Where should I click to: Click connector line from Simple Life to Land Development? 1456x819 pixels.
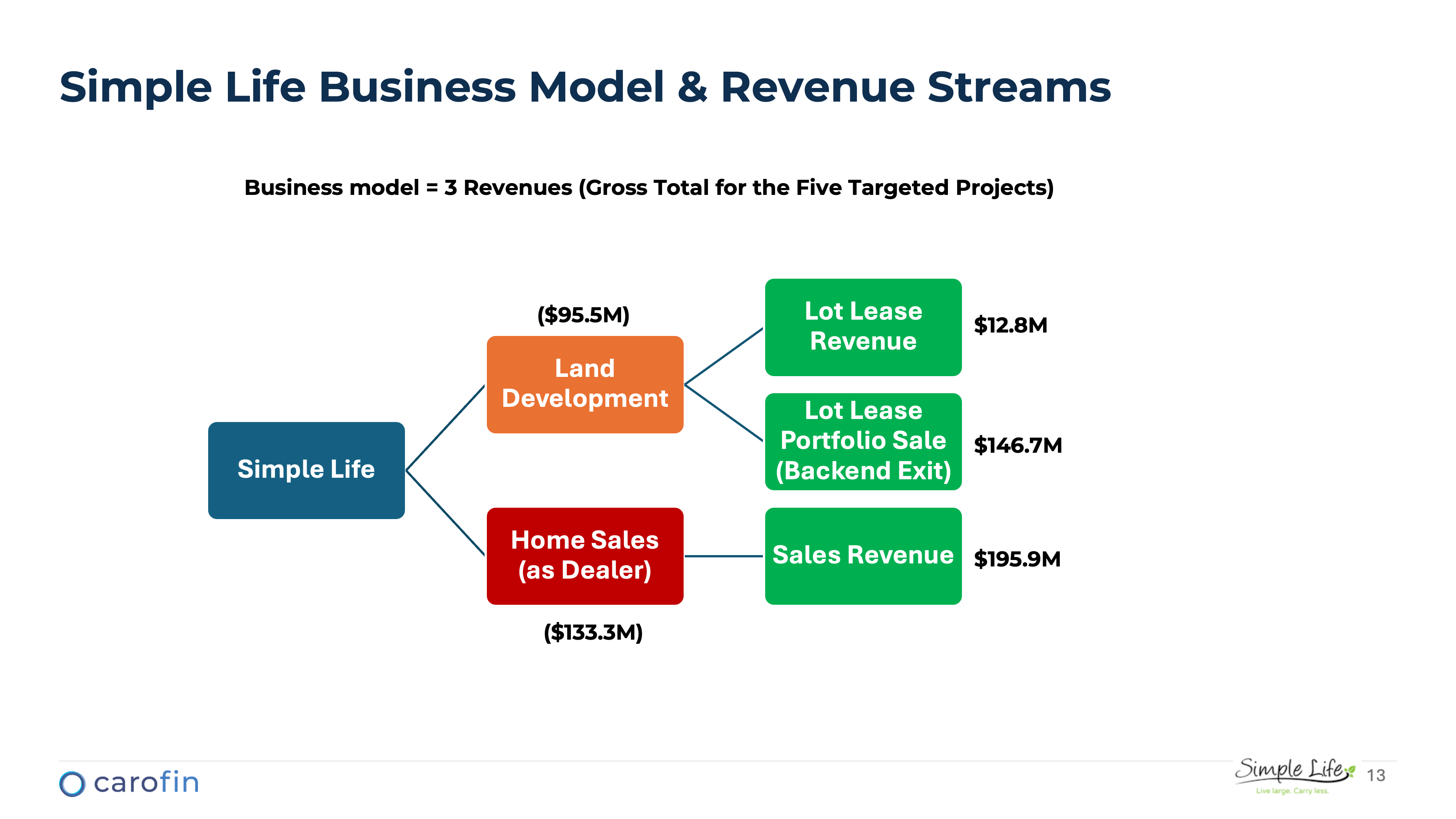pos(446,427)
